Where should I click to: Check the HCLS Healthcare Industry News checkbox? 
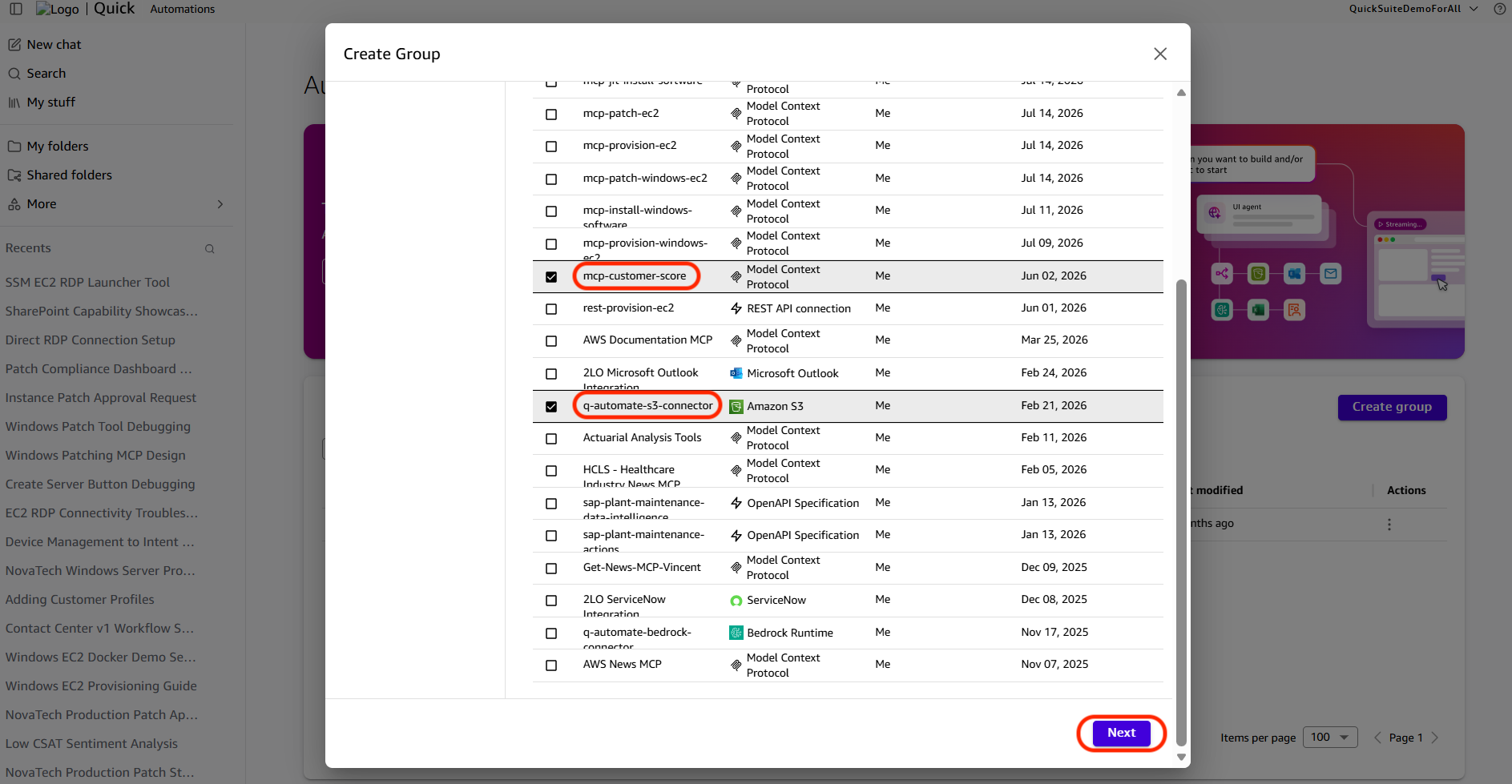point(551,471)
